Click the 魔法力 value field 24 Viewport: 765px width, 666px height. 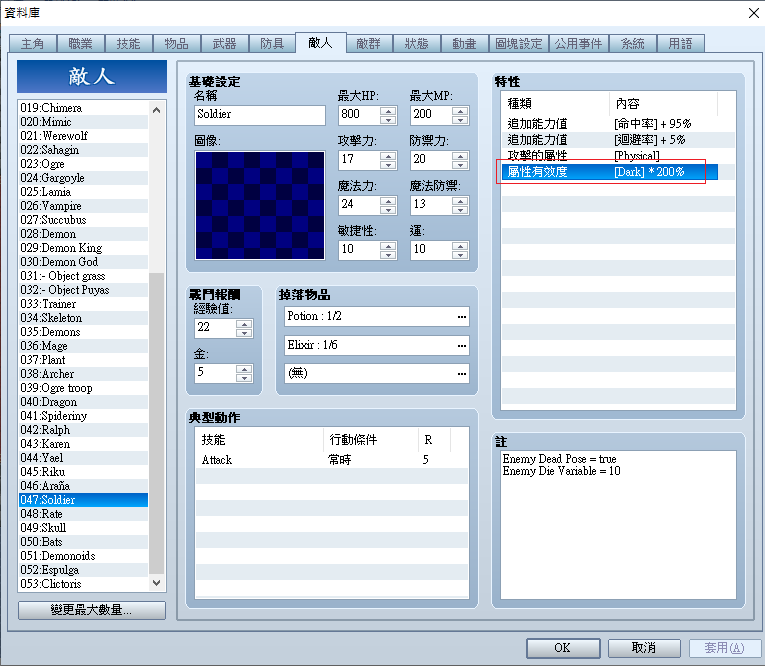pyautogui.click(x=359, y=205)
